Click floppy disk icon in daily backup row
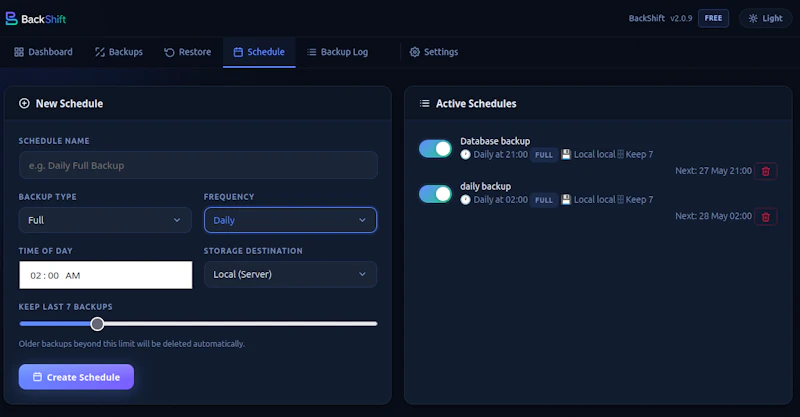 click(566, 200)
